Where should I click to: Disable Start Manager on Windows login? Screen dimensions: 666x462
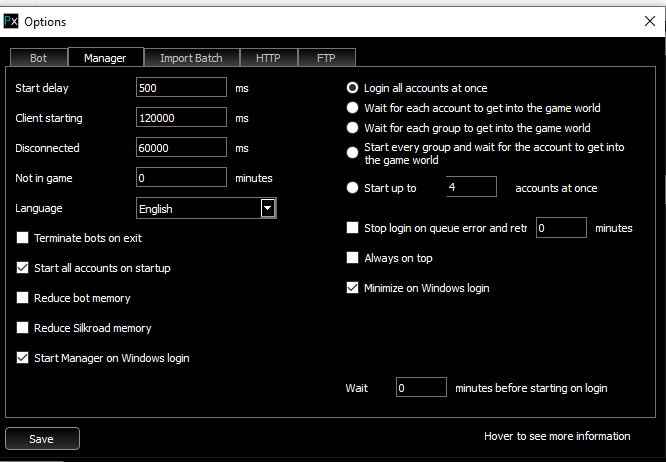[23, 358]
